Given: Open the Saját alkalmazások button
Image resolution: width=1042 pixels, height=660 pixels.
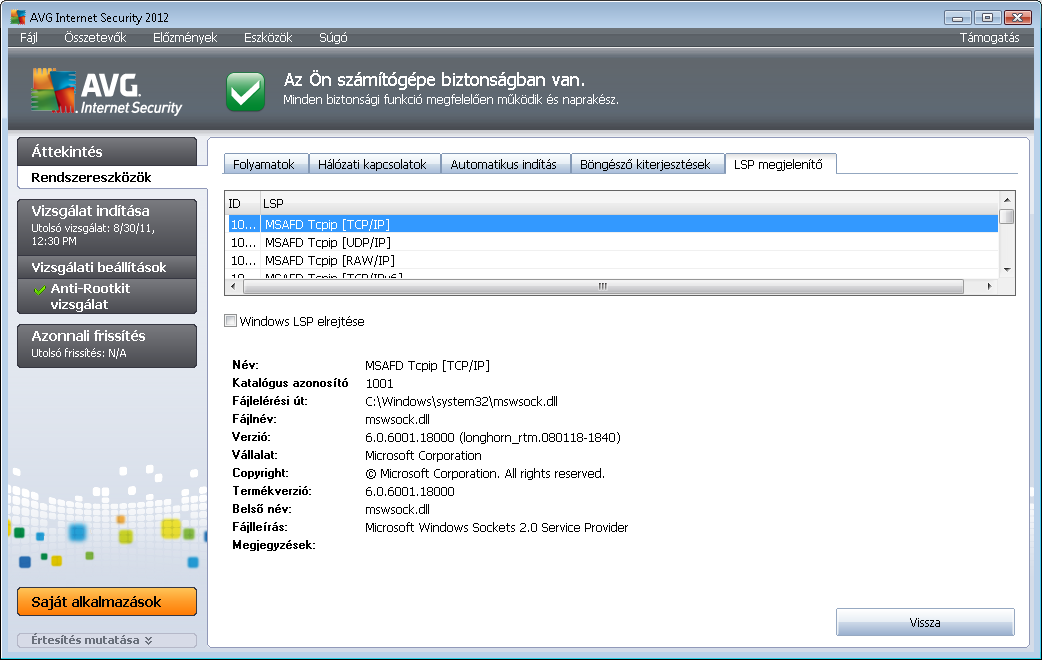Looking at the screenshot, I should pos(107,602).
